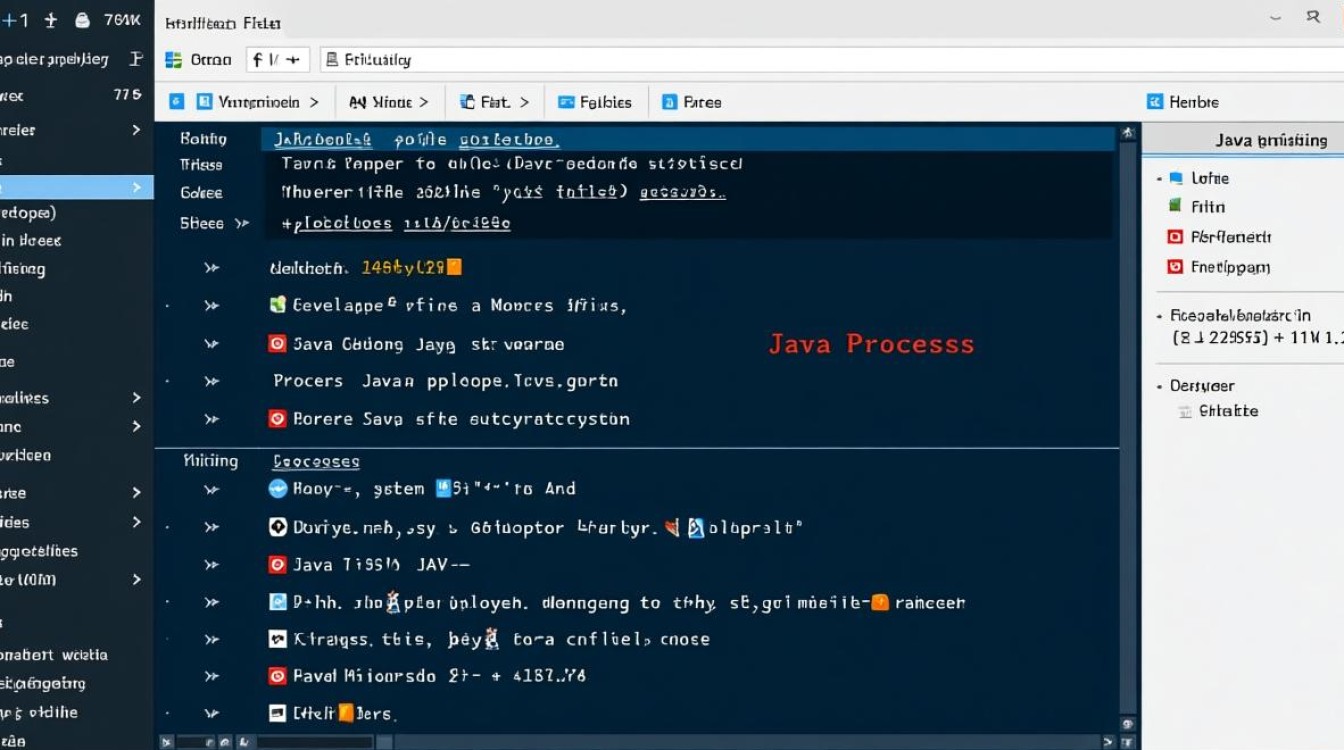The image size is (1344, 750).
Task: Click the underlined Geoceeses link
Action: tap(316, 461)
